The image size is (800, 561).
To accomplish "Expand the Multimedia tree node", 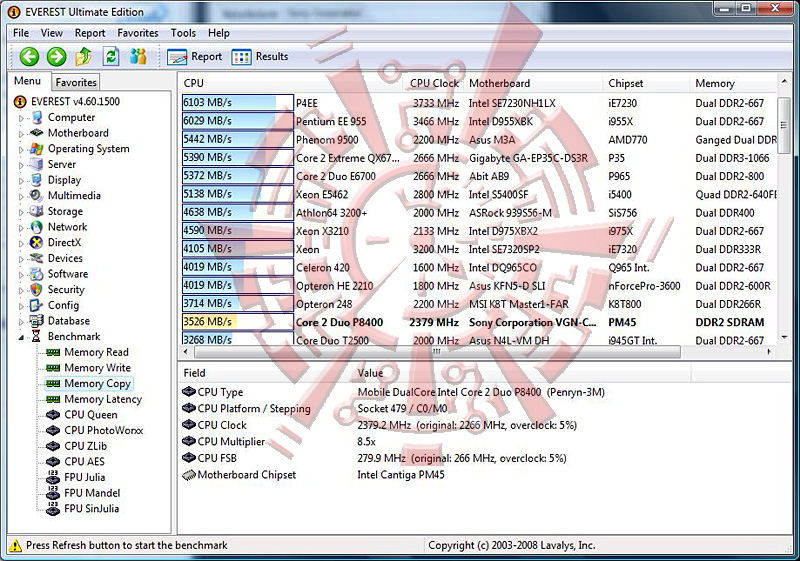I will click(x=21, y=197).
